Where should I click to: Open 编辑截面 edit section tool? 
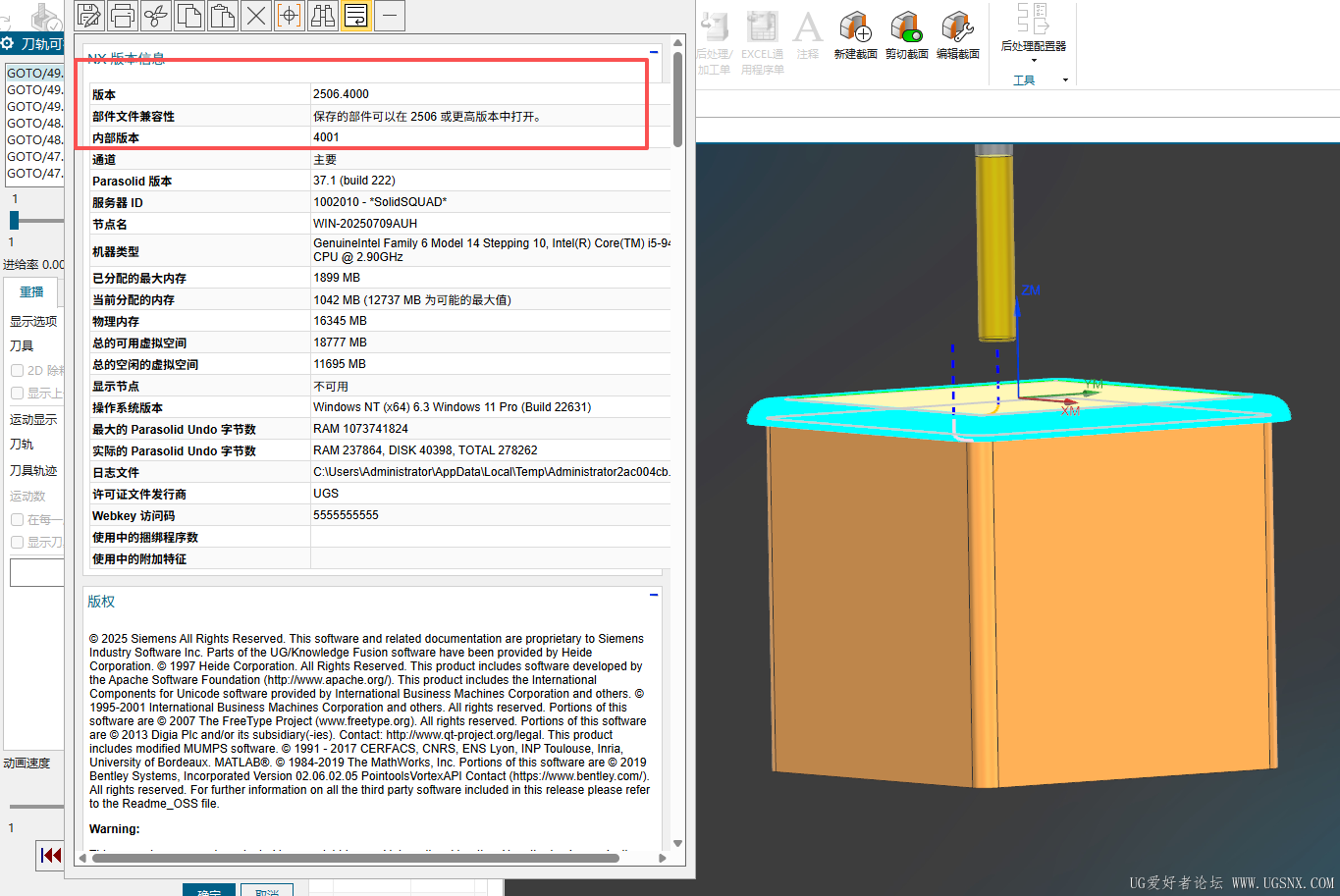click(957, 34)
